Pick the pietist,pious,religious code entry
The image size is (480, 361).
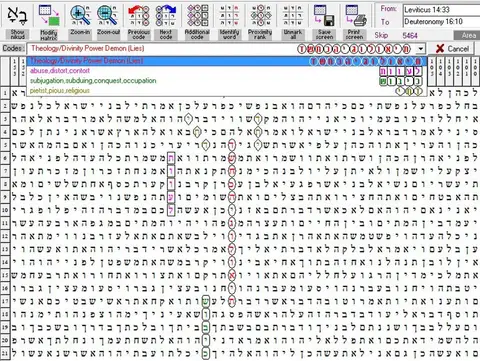click(x=227, y=91)
